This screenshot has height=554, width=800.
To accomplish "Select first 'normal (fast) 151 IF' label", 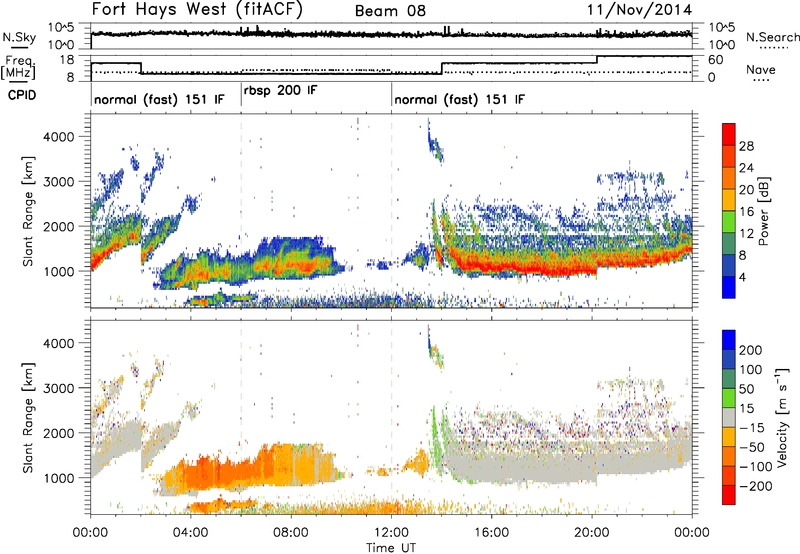I will click(159, 99).
